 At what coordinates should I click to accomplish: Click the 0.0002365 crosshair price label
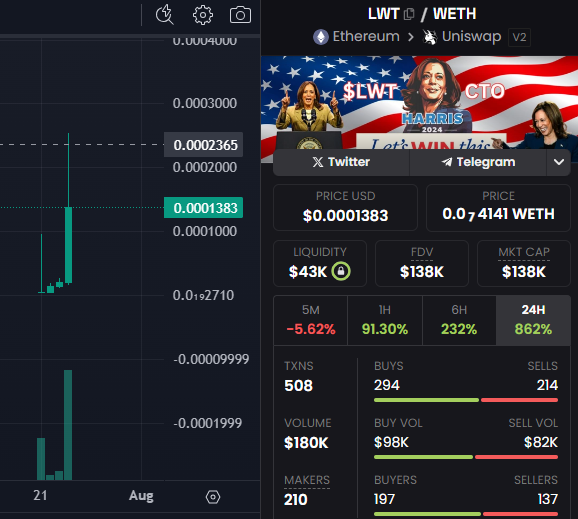point(203,145)
